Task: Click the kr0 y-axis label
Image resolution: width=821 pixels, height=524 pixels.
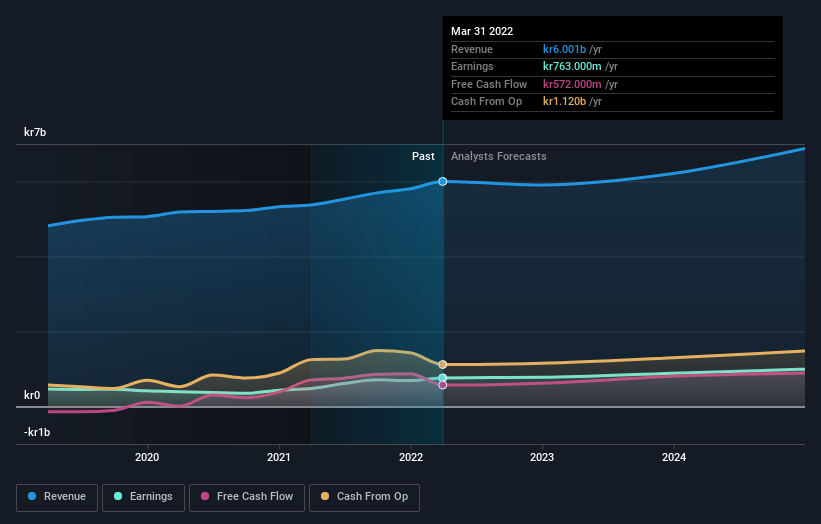Action: 32,395
